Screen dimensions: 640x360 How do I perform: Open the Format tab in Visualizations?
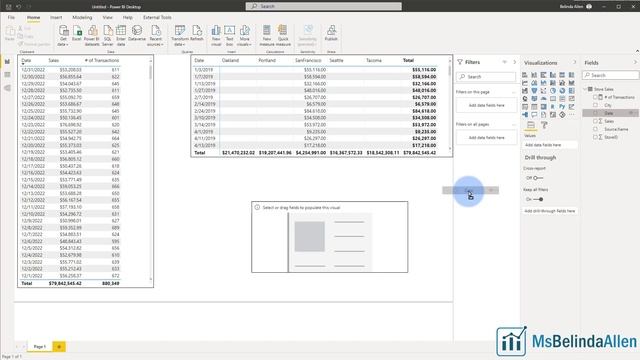click(x=544, y=125)
